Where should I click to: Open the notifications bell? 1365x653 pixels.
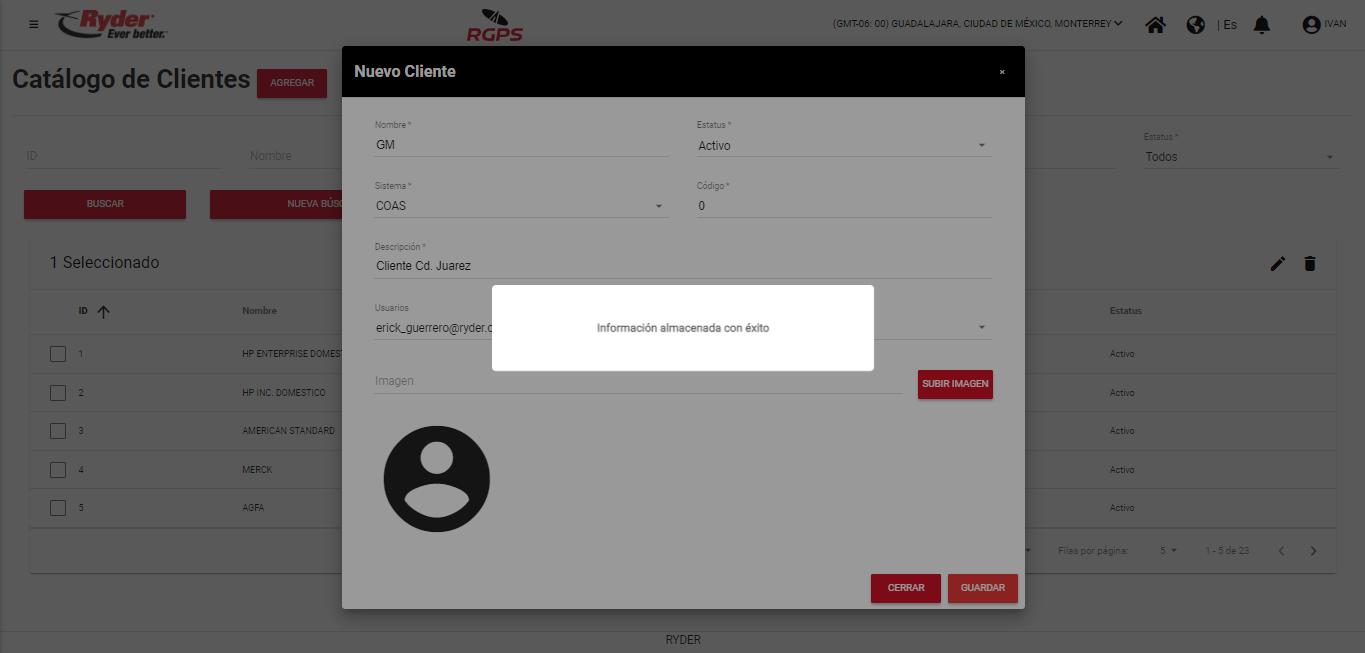[1261, 25]
